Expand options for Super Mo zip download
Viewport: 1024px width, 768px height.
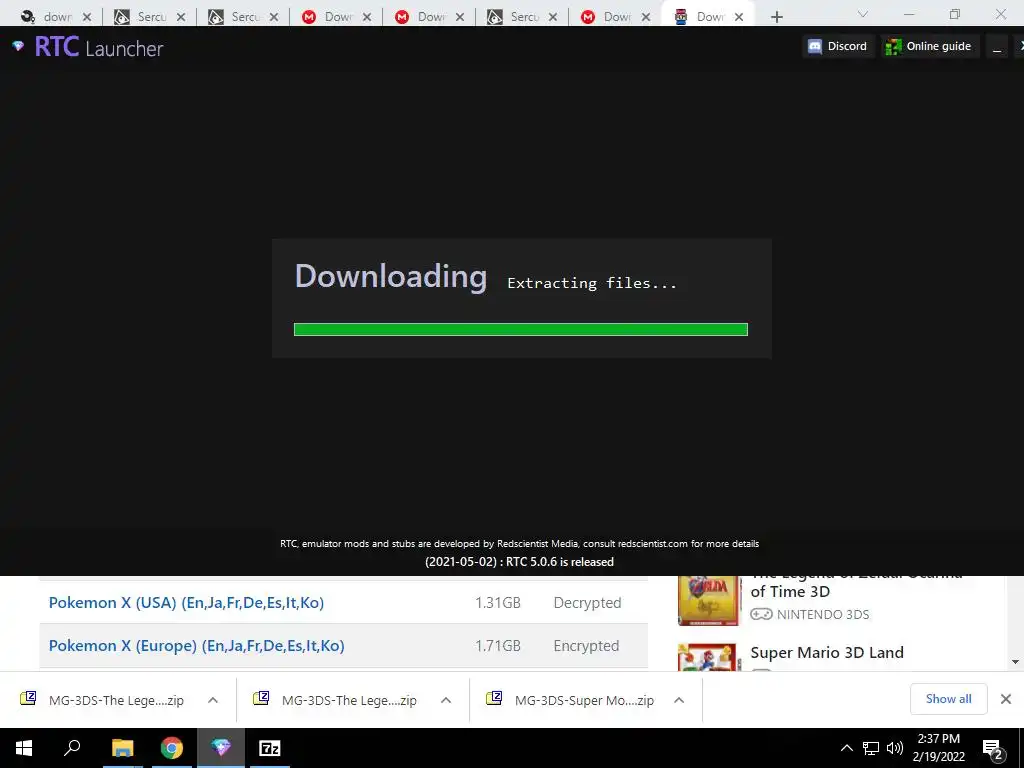point(679,700)
